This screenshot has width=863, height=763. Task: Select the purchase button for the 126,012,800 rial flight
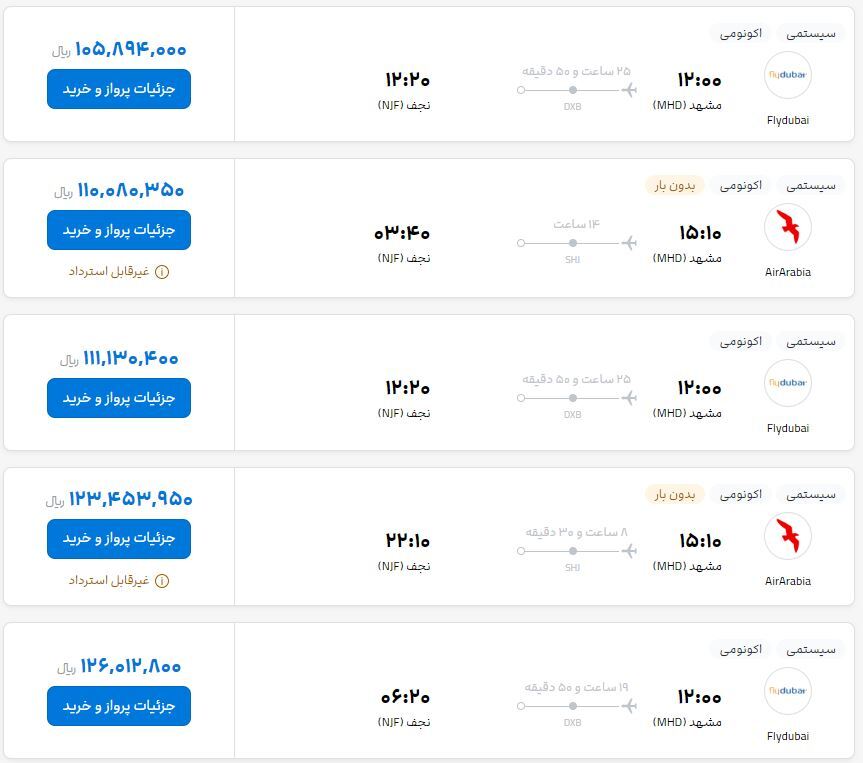[x=119, y=706]
